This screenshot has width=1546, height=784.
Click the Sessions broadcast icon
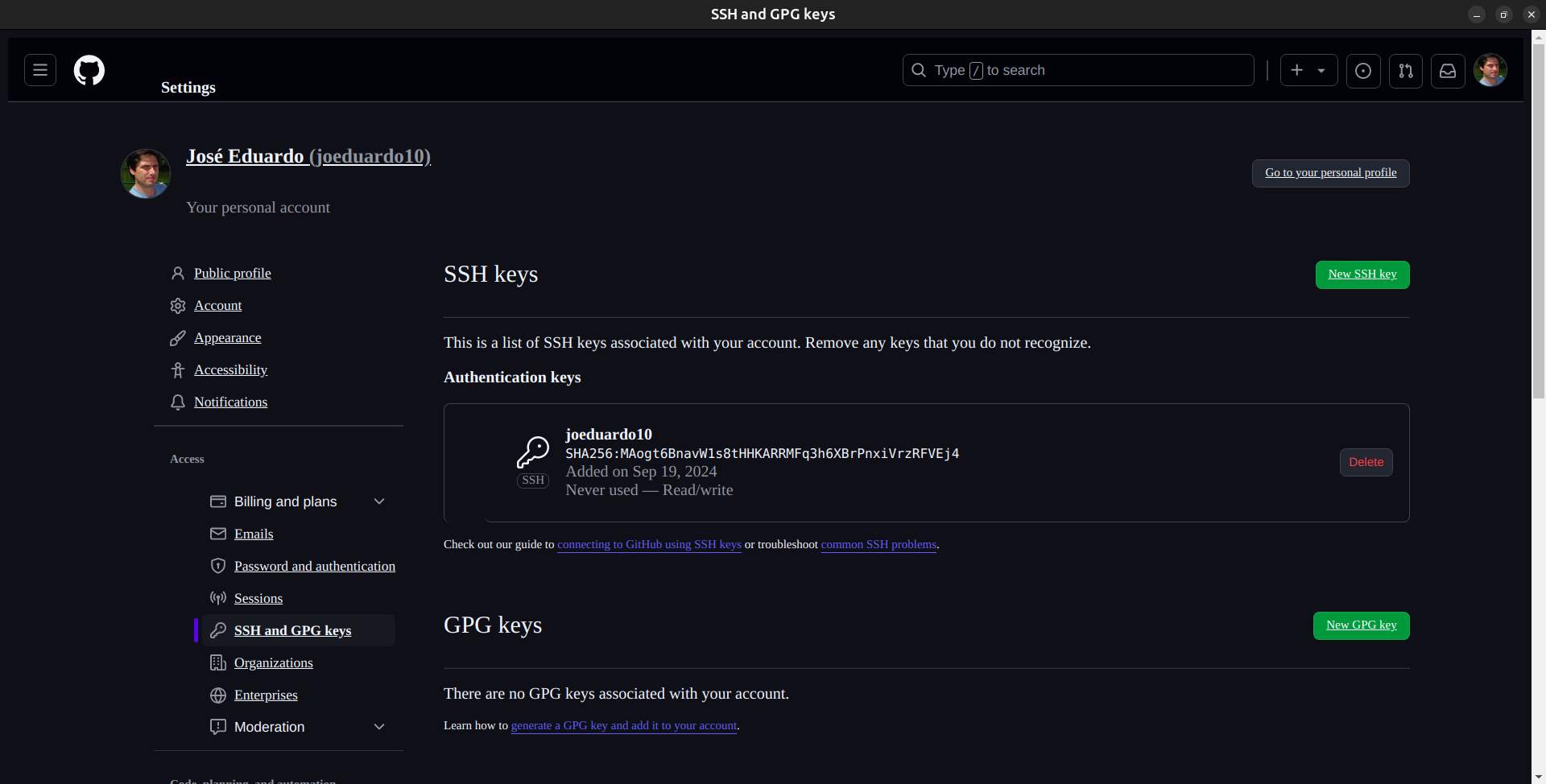click(218, 598)
